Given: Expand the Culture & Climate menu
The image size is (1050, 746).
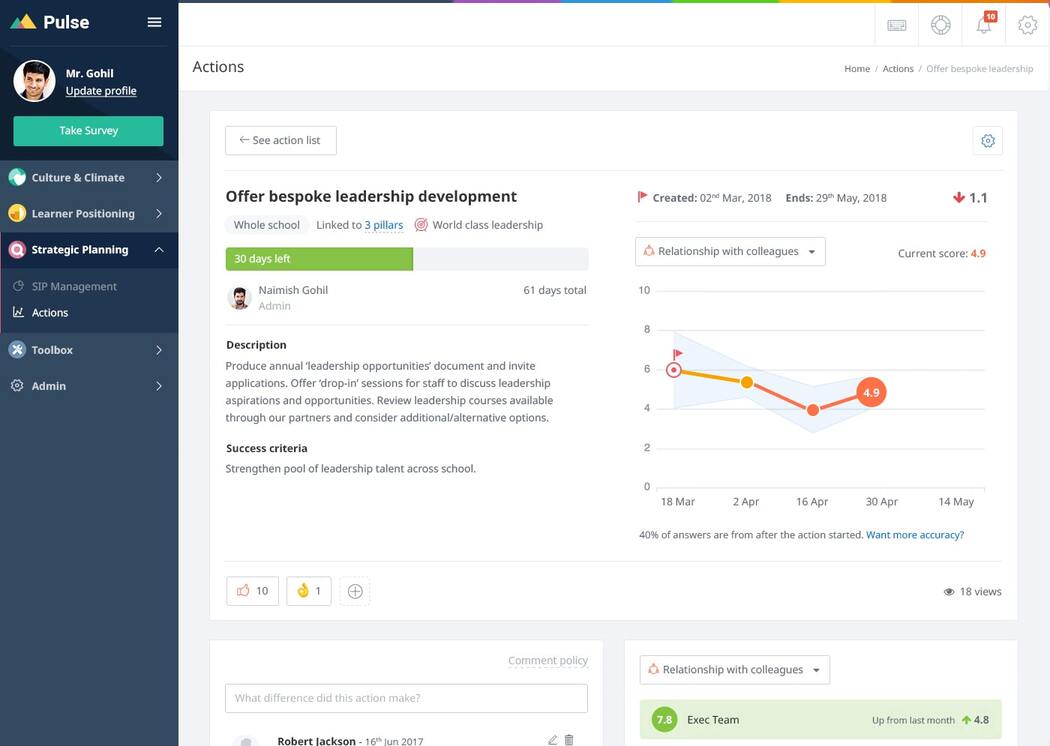Looking at the screenshot, I should [x=89, y=178].
